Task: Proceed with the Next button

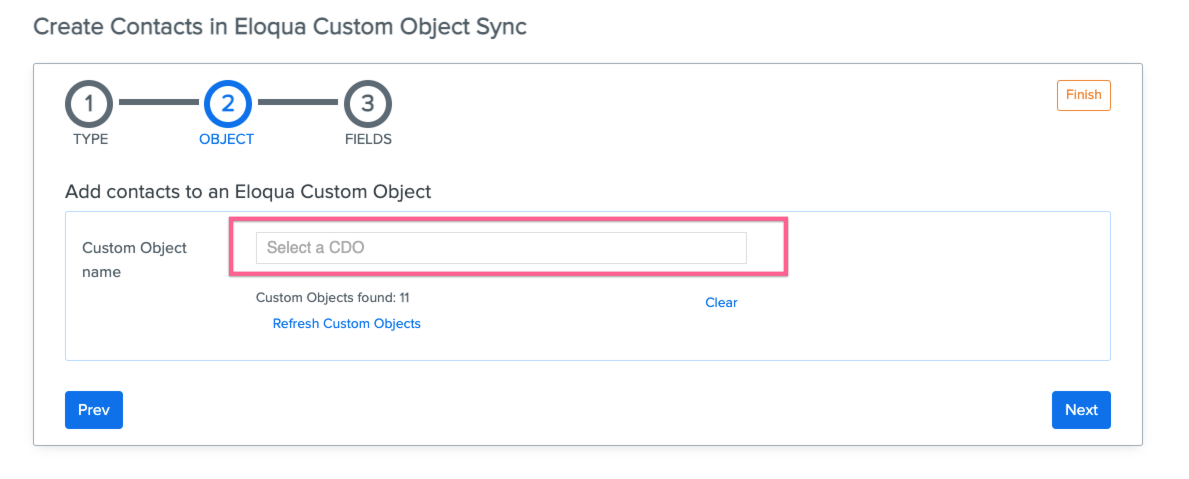Action: pyautogui.click(x=1081, y=410)
